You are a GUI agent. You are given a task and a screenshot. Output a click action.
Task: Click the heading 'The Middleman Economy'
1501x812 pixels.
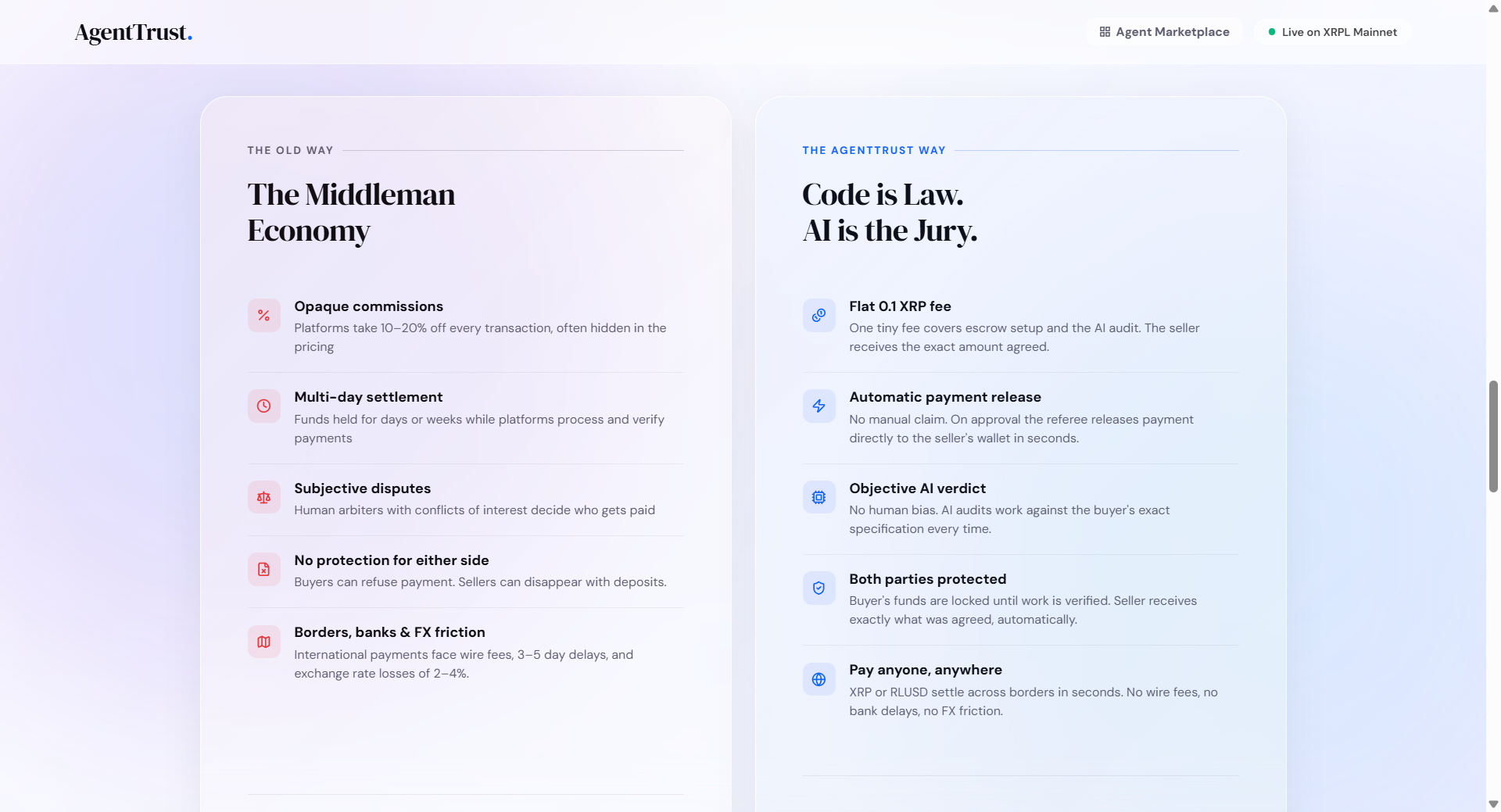(351, 213)
